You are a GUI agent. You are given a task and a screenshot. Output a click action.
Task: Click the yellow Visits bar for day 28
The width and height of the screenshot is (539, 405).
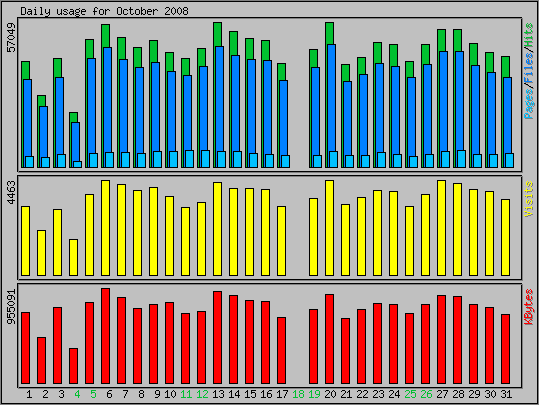457,229
